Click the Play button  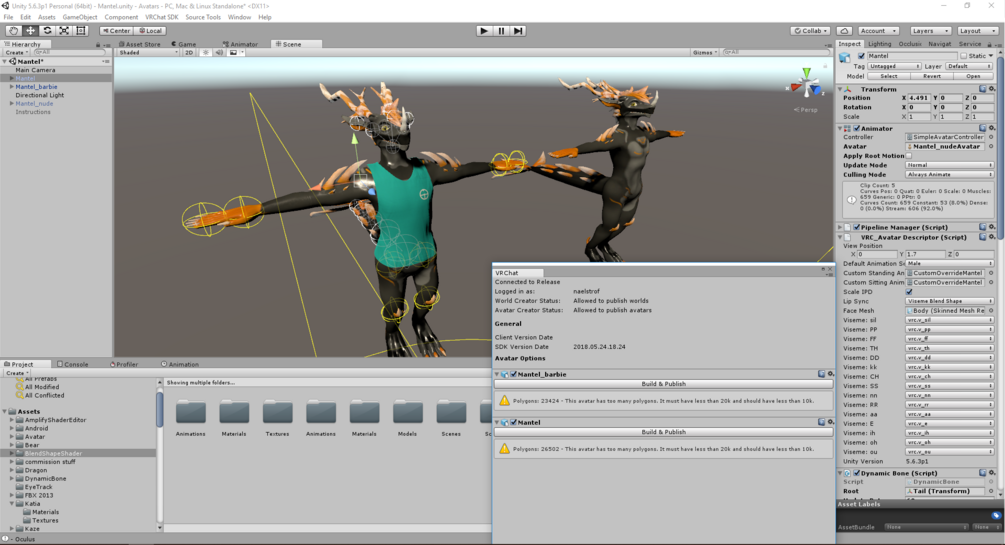pyautogui.click(x=484, y=30)
